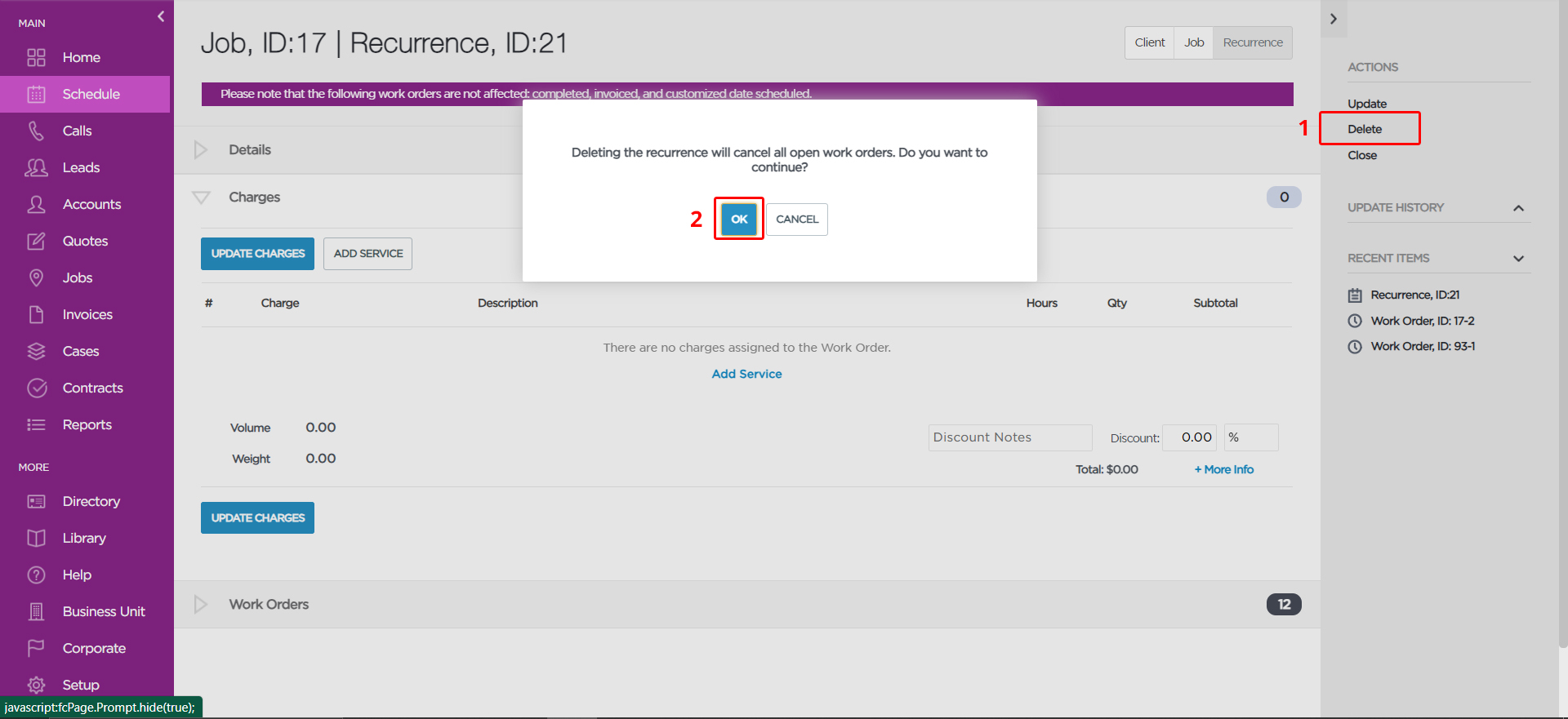Click the CANCEL button in the dialog

coord(797,219)
